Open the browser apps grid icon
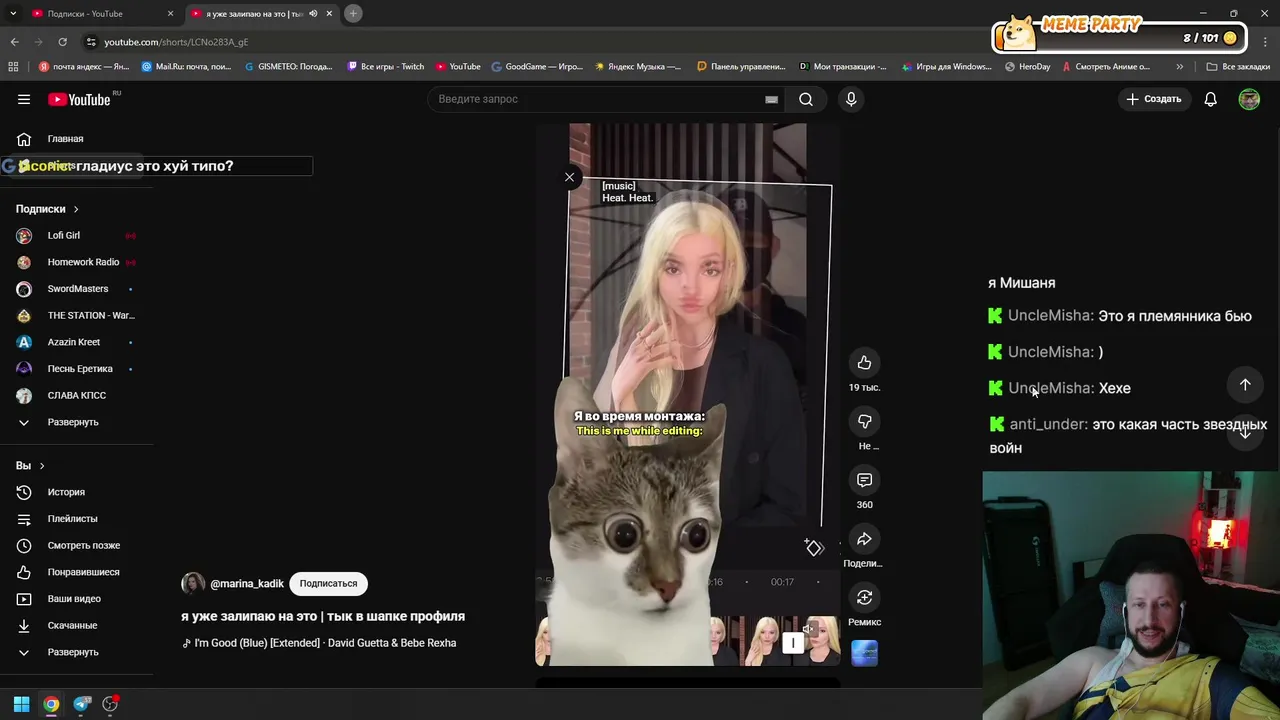 pyautogui.click(x=13, y=67)
